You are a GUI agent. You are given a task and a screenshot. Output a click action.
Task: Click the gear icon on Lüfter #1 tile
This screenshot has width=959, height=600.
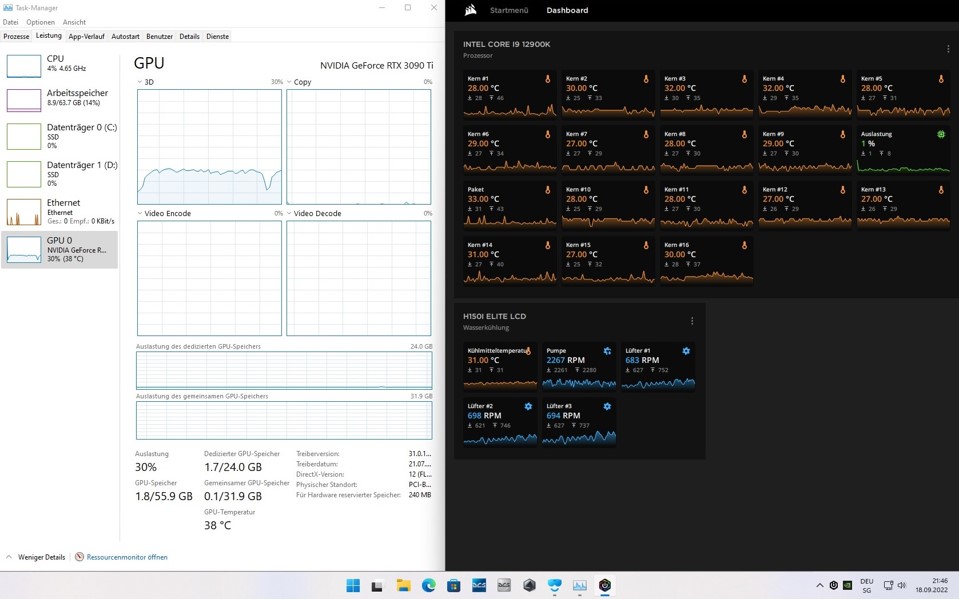click(686, 351)
